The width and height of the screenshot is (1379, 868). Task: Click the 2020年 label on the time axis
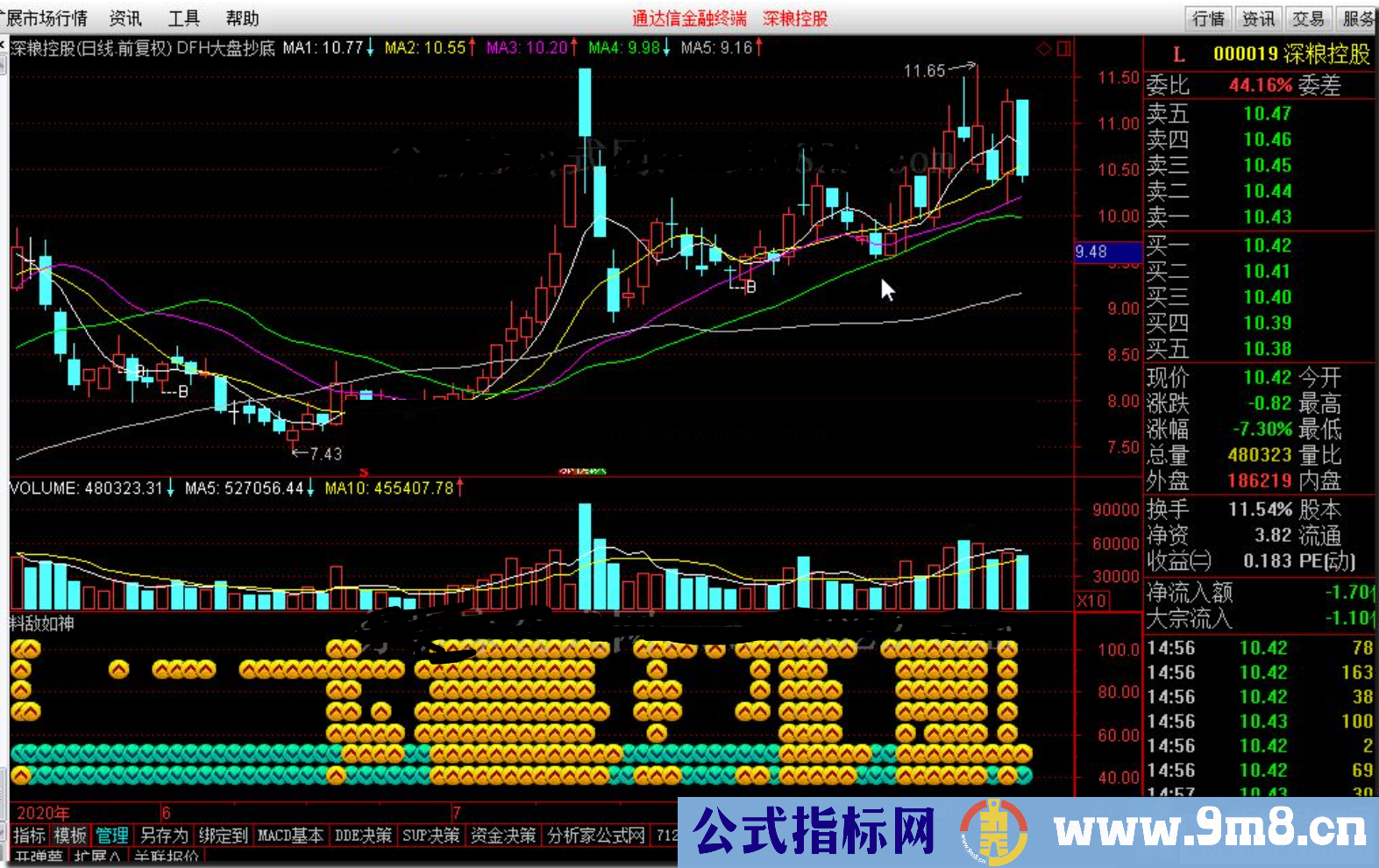(42, 813)
